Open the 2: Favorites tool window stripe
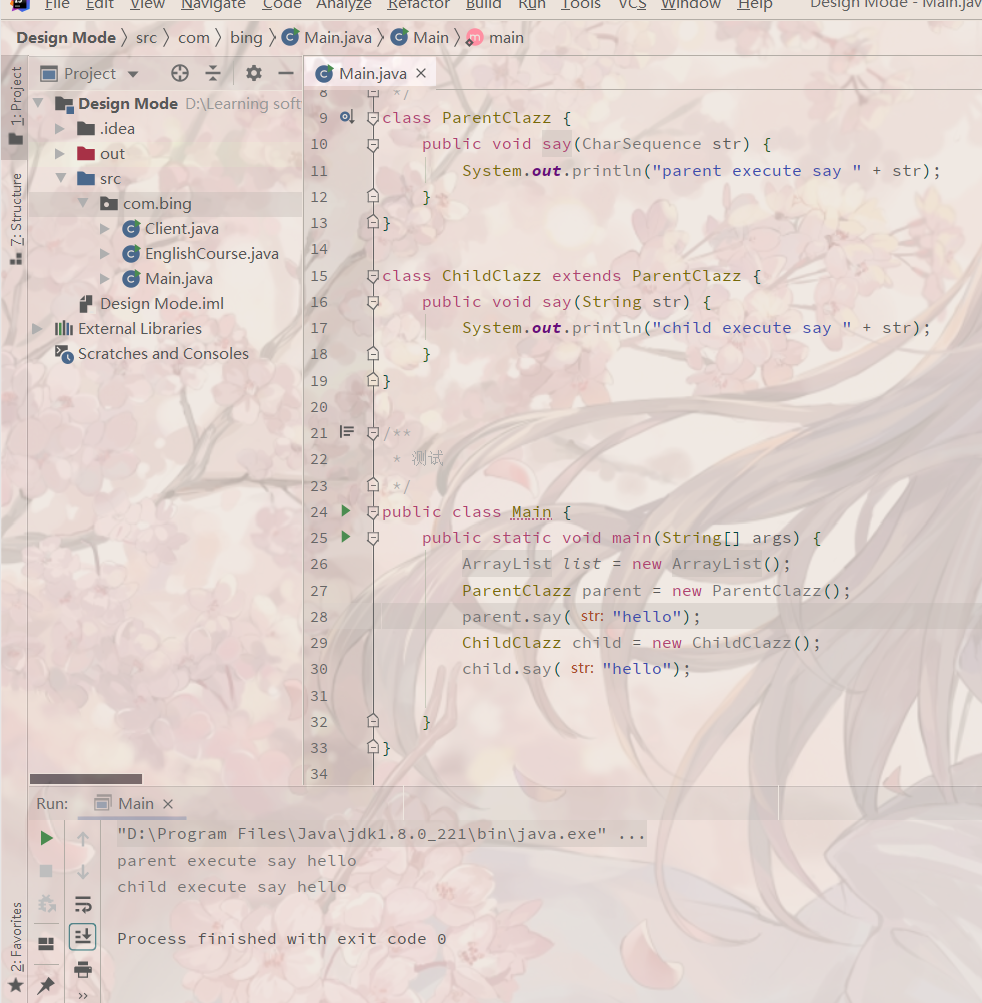 point(15,938)
